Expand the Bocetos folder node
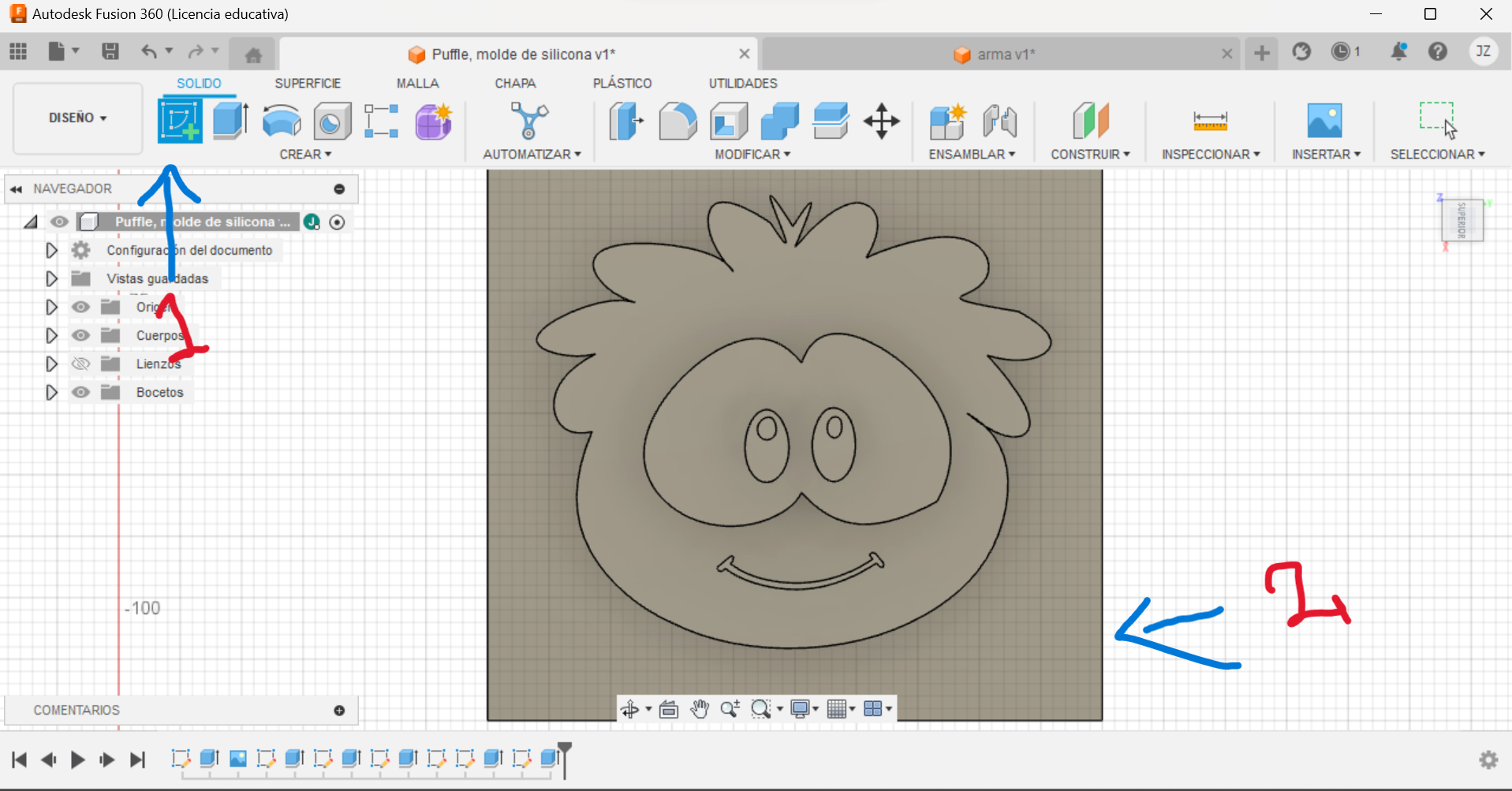 pos(51,392)
